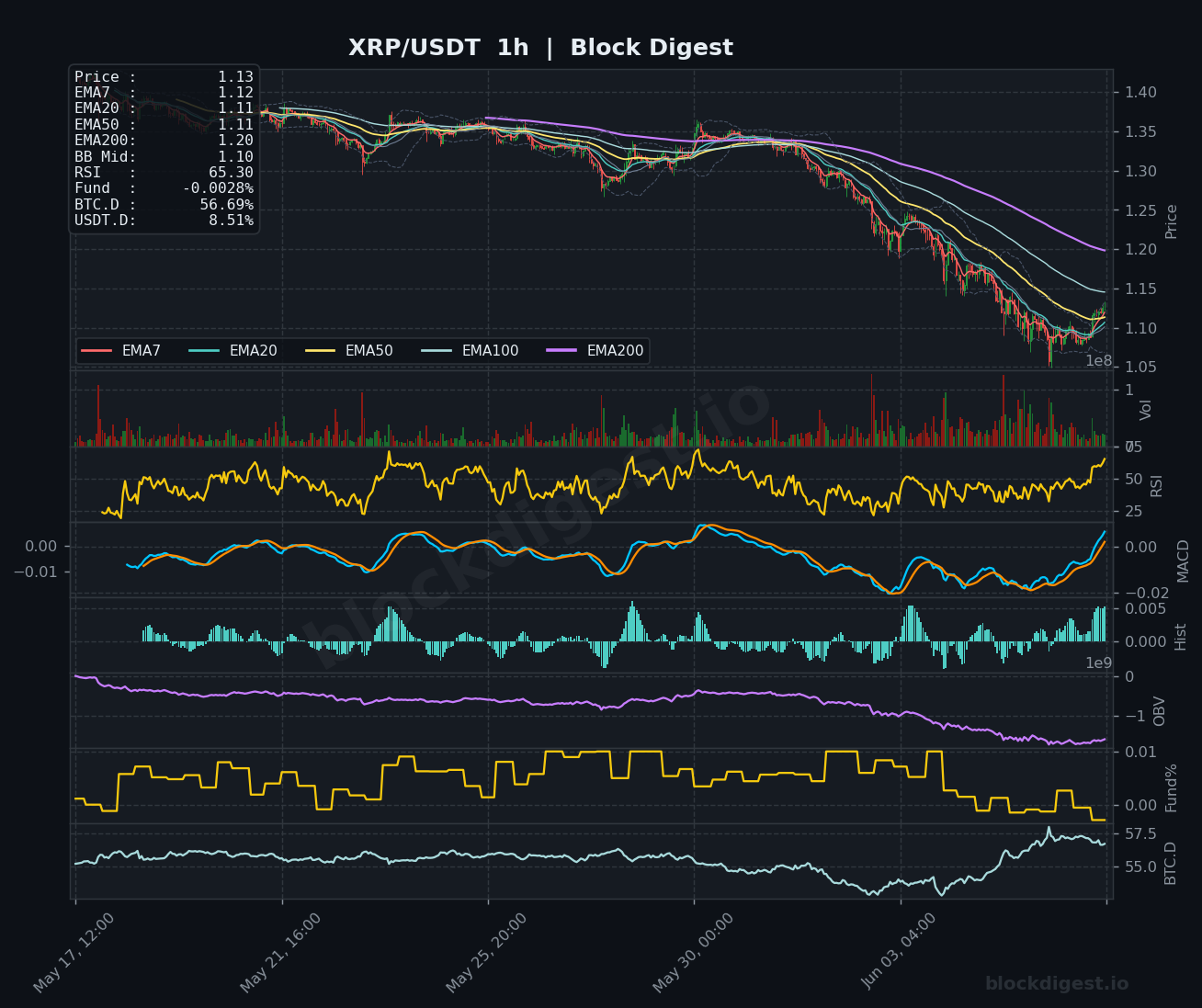The image size is (1202, 1008).
Task: Click the 1.35 price axis tick
Action: [x=1140, y=132]
